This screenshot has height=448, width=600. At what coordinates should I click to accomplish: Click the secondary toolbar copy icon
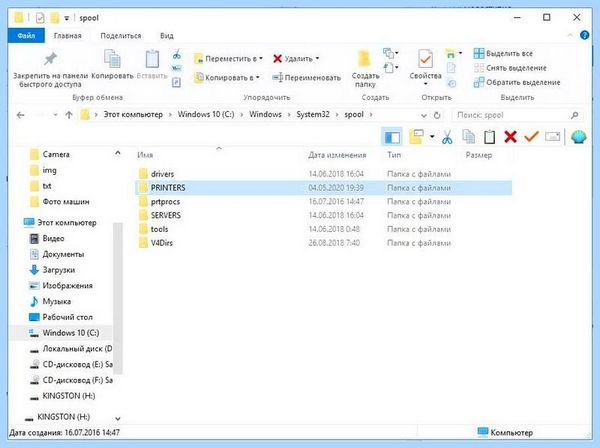[468, 137]
